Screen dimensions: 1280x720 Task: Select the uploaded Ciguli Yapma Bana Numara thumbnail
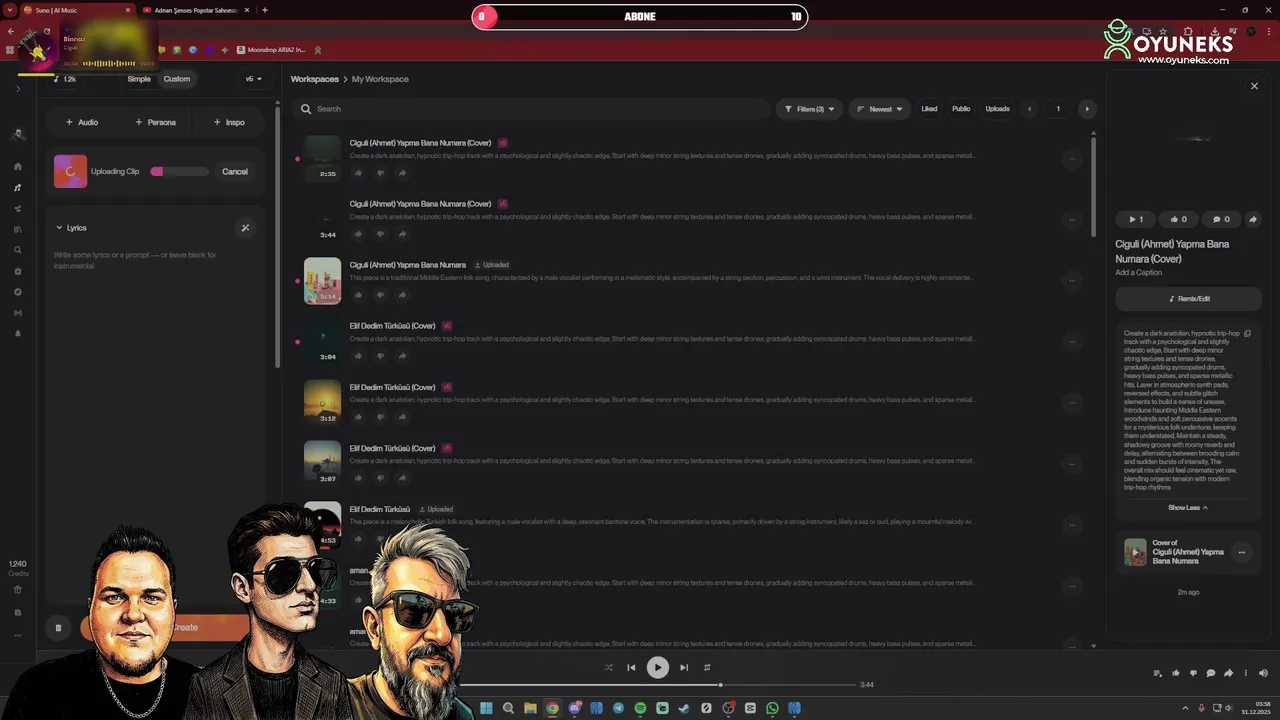322,281
